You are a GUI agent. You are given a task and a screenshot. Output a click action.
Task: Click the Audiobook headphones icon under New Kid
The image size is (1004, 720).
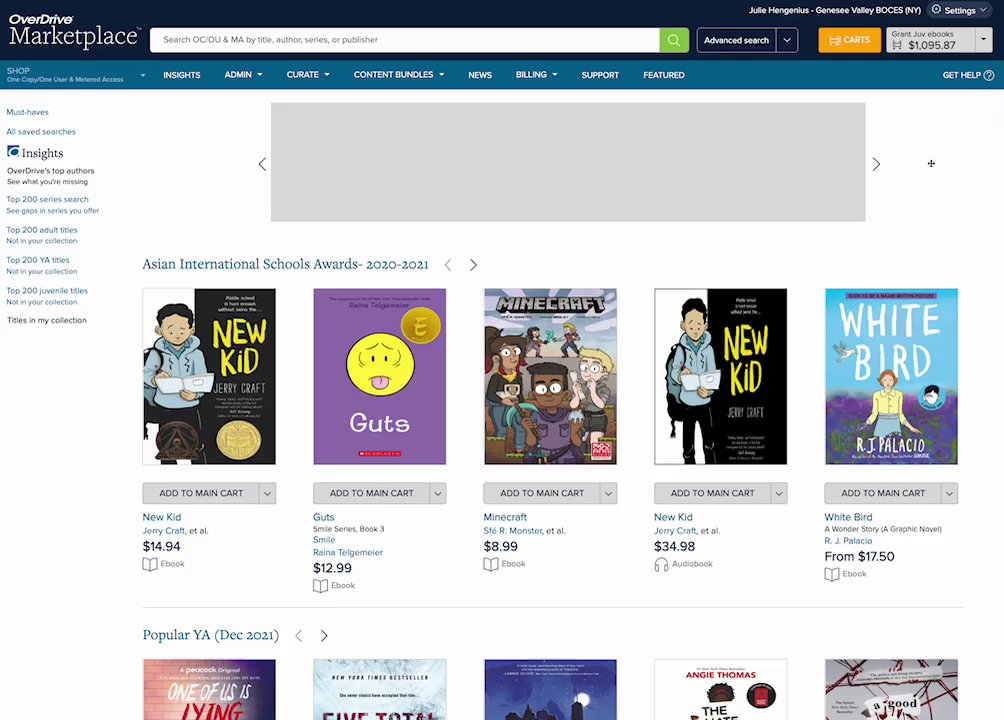point(661,564)
